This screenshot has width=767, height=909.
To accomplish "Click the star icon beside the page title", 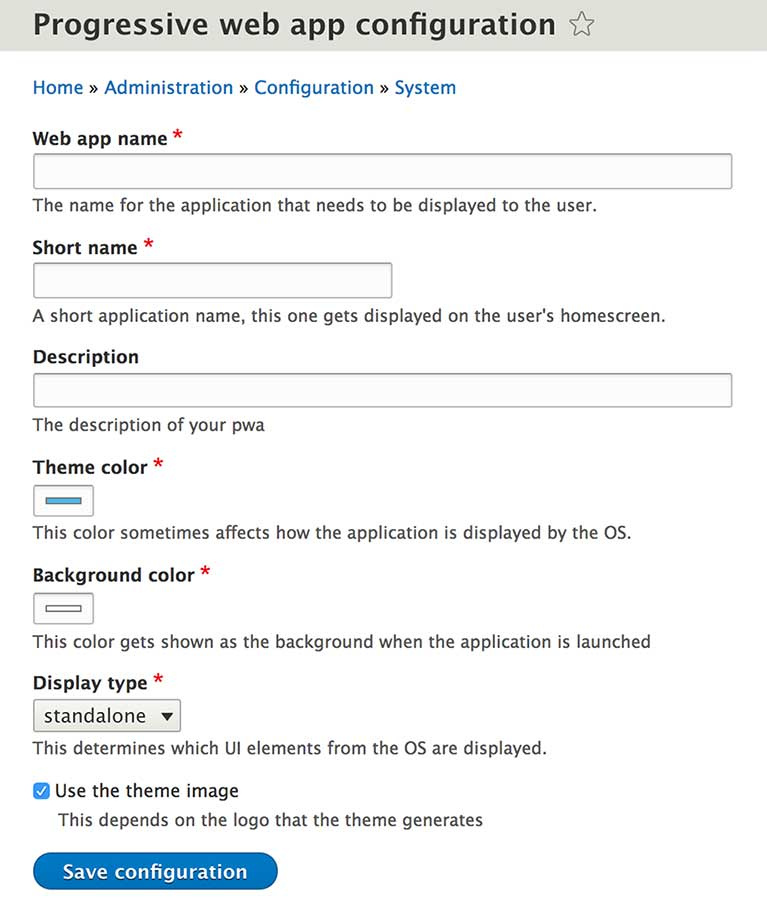I will tap(581, 26).
